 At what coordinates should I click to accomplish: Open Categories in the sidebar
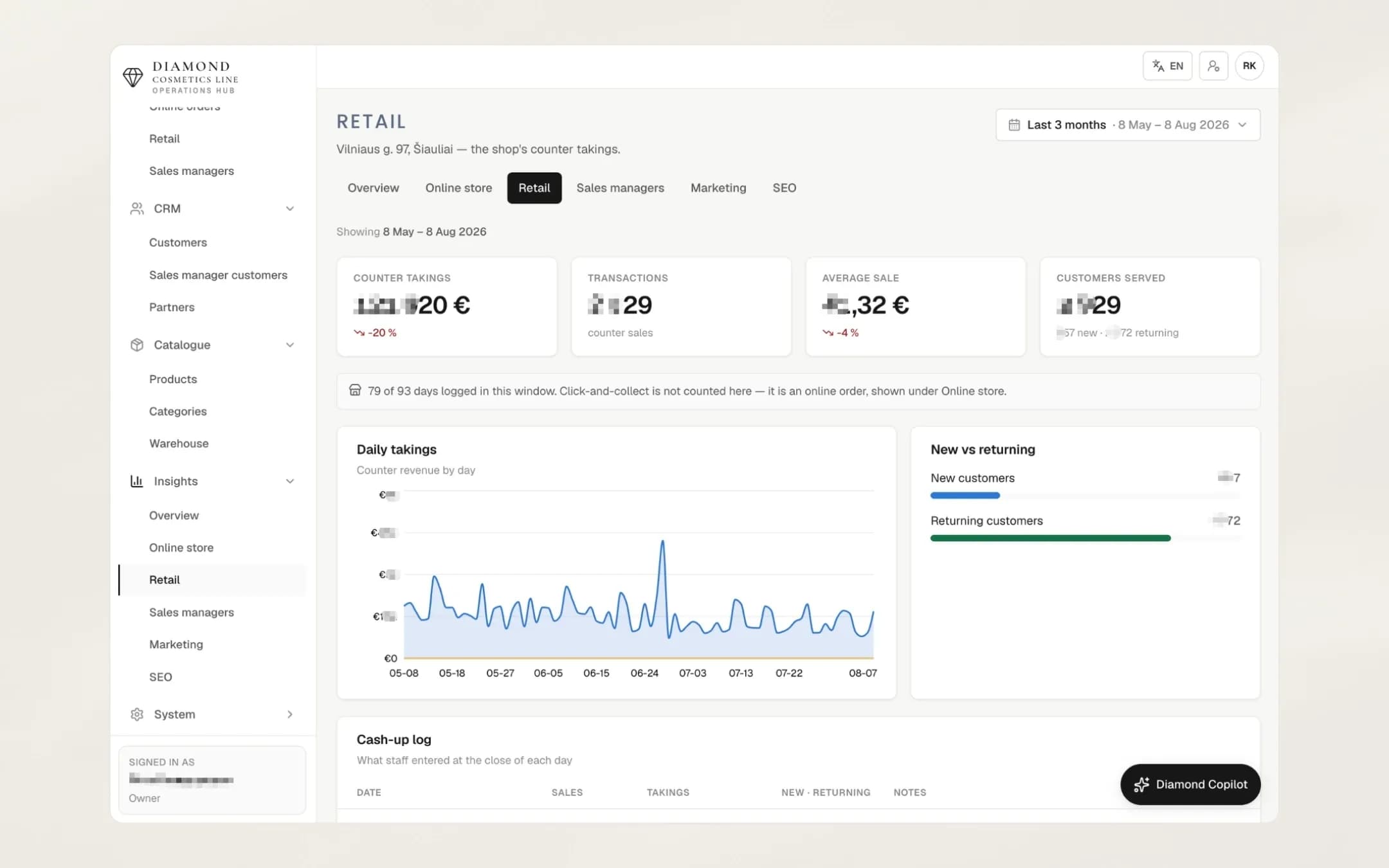pyautogui.click(x=178, y=411)
